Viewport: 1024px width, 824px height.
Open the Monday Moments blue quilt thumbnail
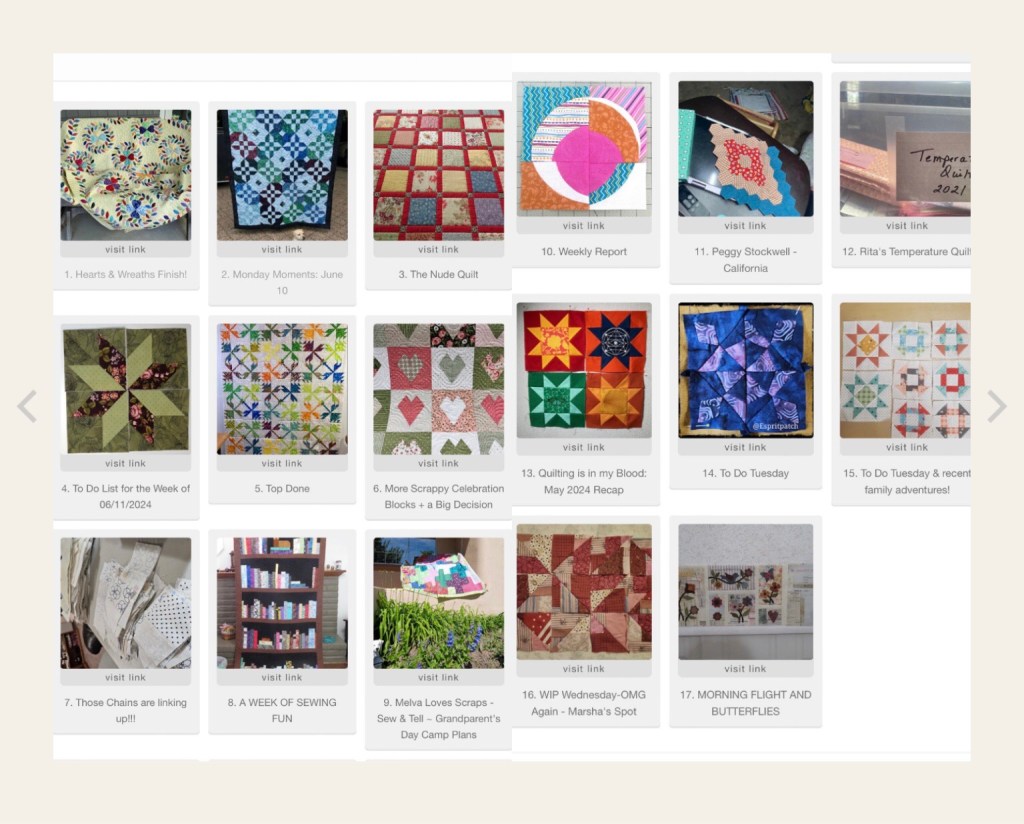(282, 175)
